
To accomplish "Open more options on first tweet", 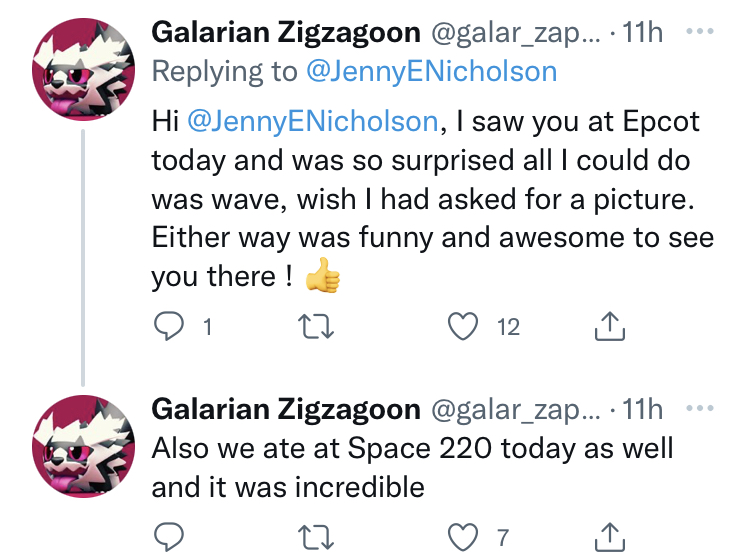I will point(701,31).
